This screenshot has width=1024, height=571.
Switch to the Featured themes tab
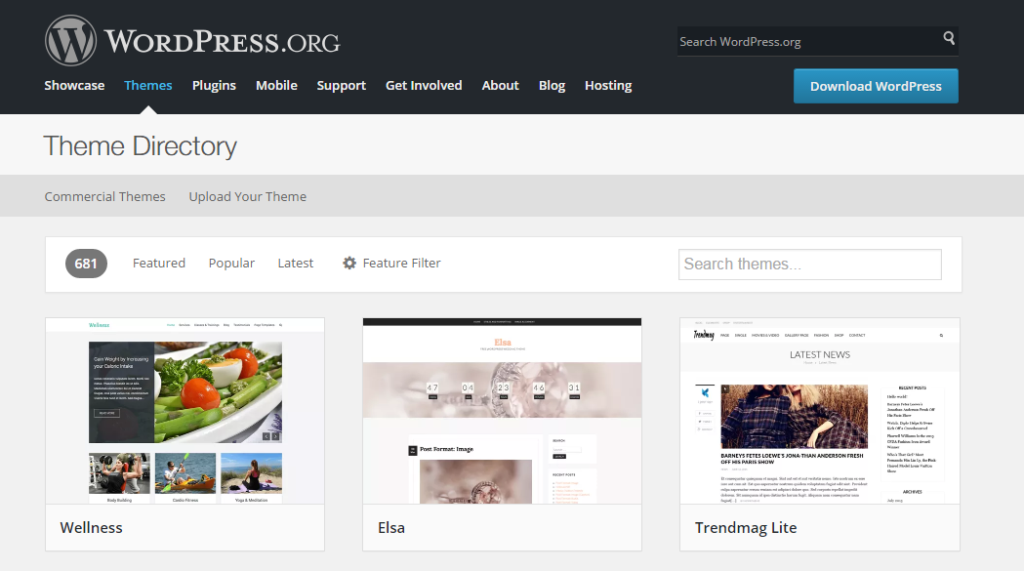coord(159,263)
